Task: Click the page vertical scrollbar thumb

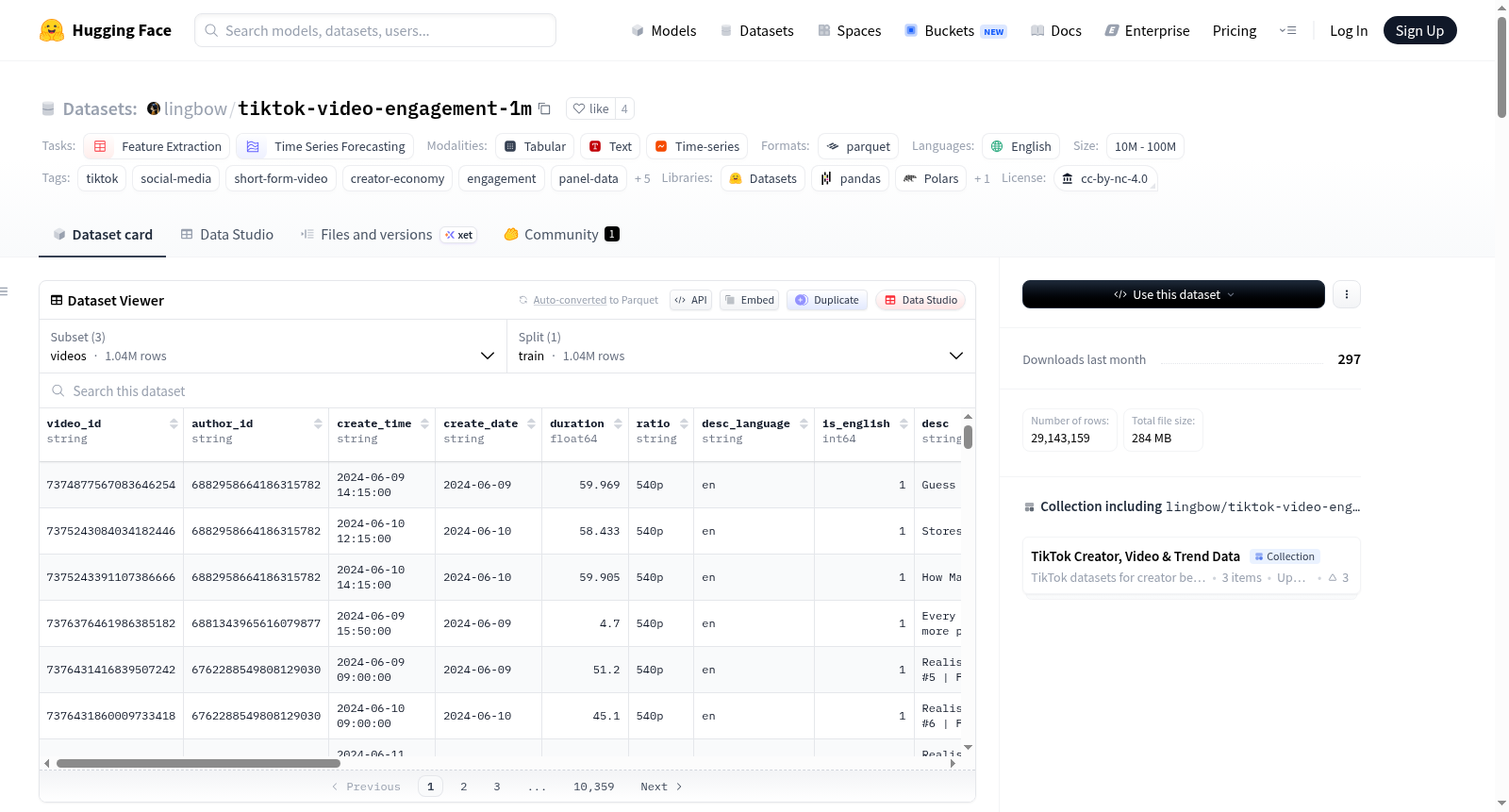Action: 1501,66
